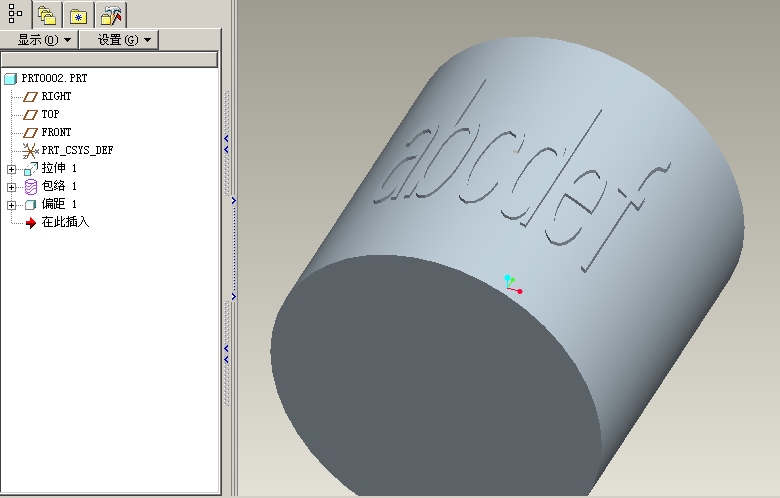Viewport: 780px width, 498px height.
Task: Expand the 包络 1 feature node
Action: 11,187
